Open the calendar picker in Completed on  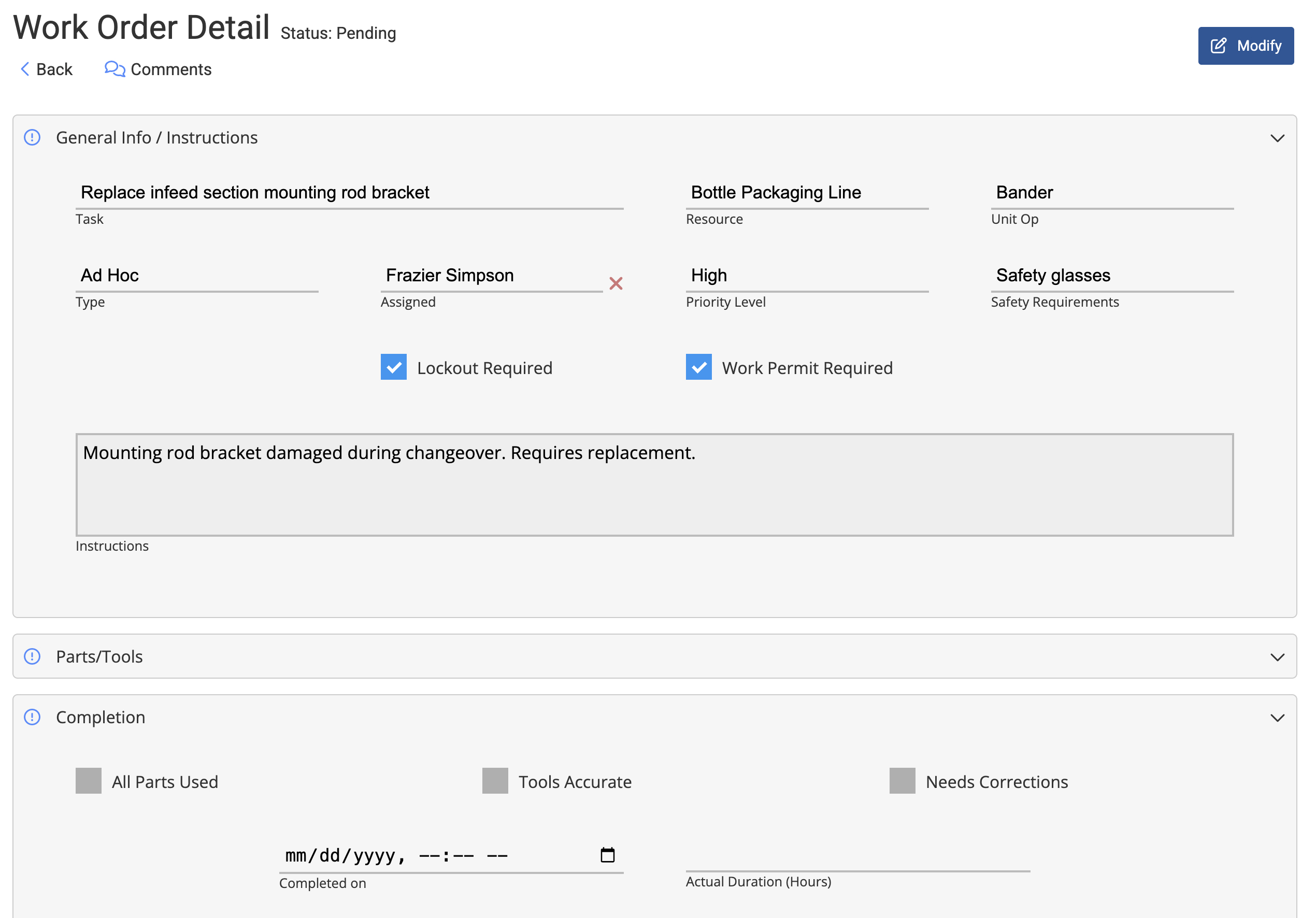607,855
